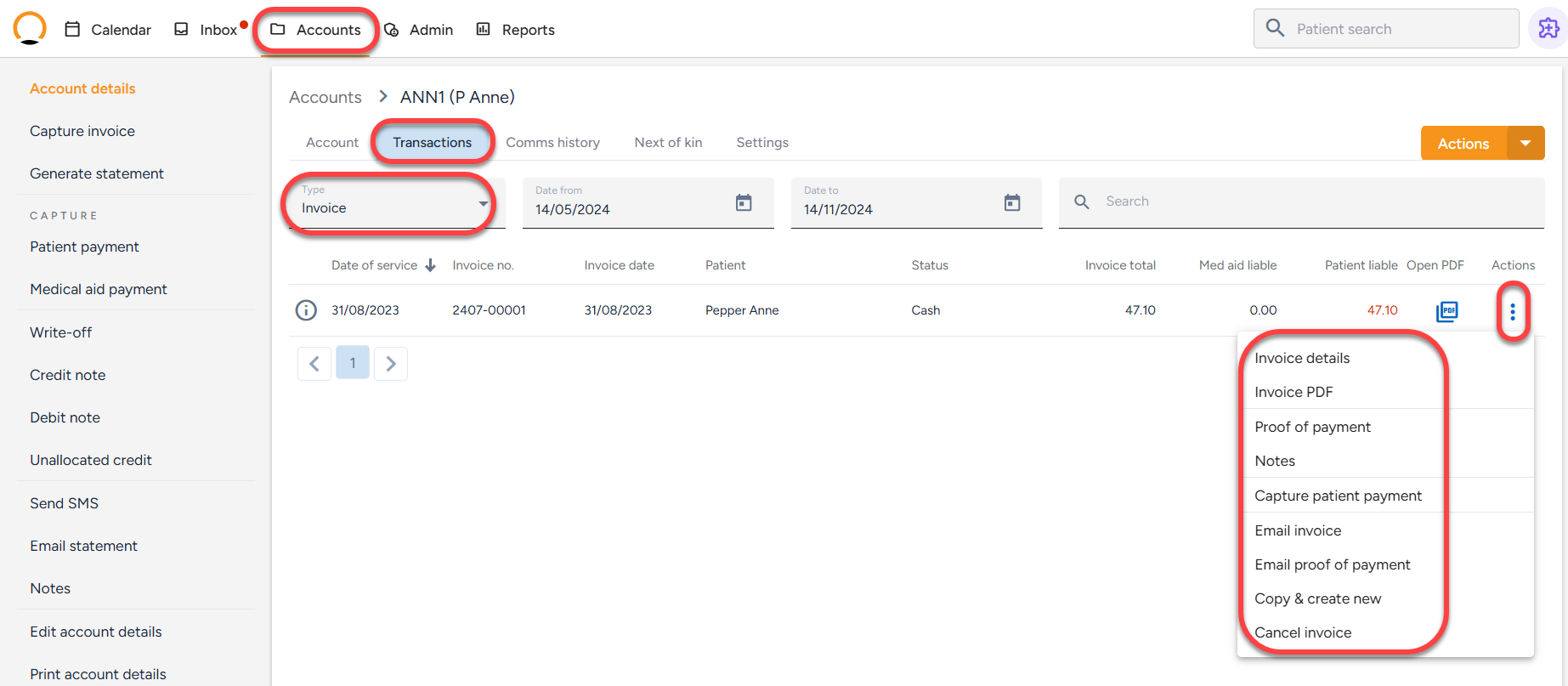This screenshot has width=1568, height=686.
Task: Click the Accounts breadcrumb link
Action: [325, 97]
